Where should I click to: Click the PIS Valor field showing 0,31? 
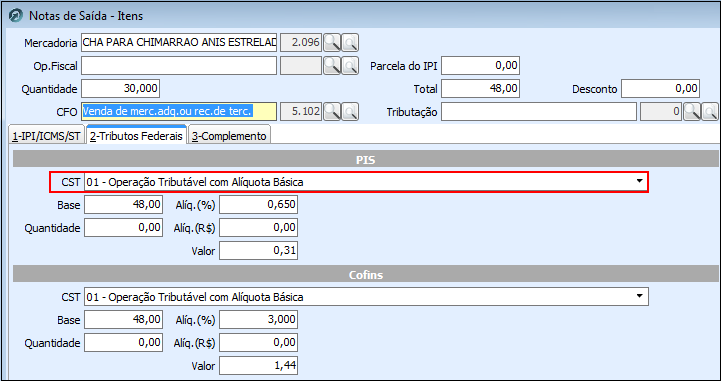click(x=258, y=250)
